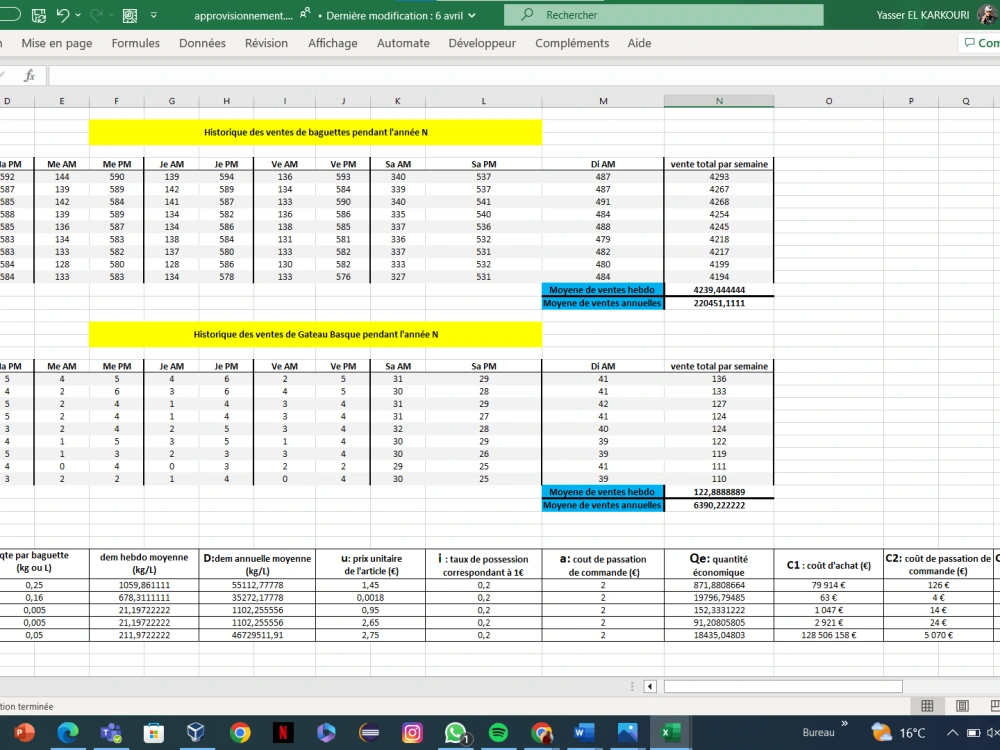This screenshot has width=1000, height=750.
Task: Open Word from the taskbar
Action: tap(584, 733)
